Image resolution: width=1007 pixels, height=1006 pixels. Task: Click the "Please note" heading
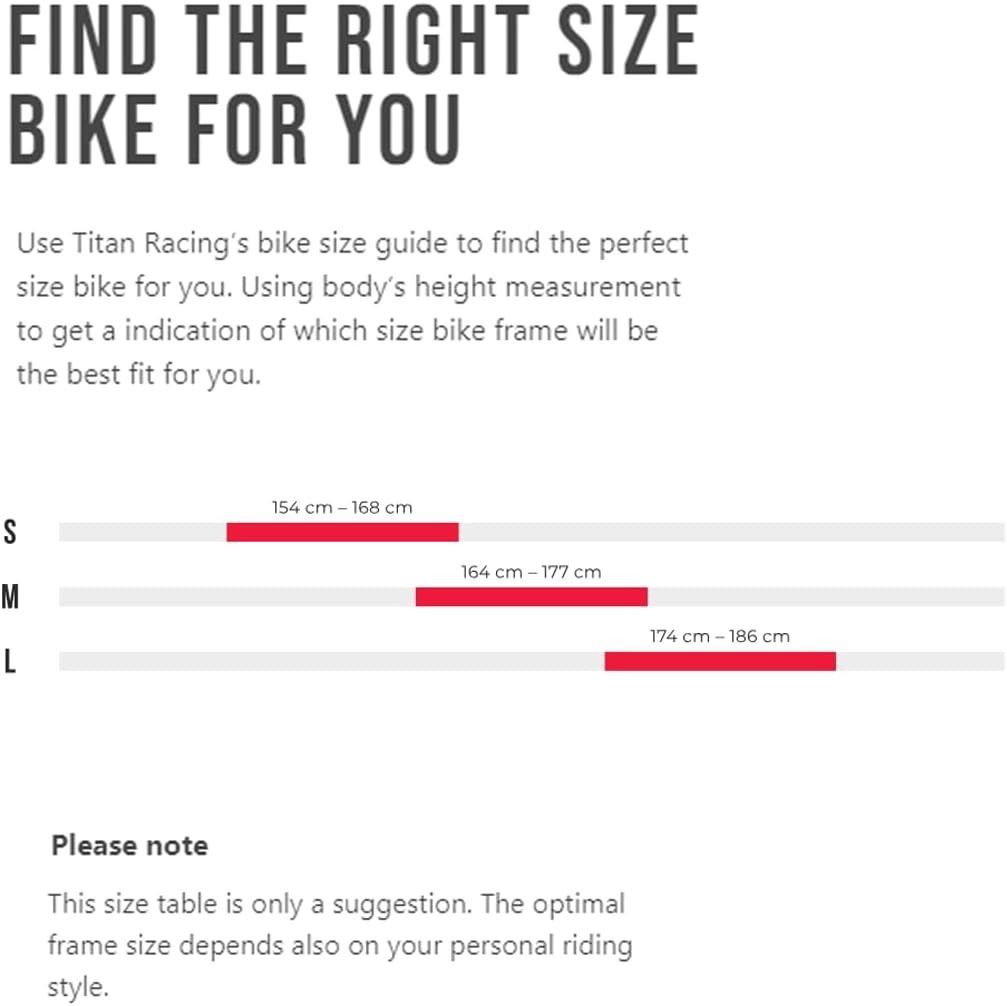tap(130, 846)
